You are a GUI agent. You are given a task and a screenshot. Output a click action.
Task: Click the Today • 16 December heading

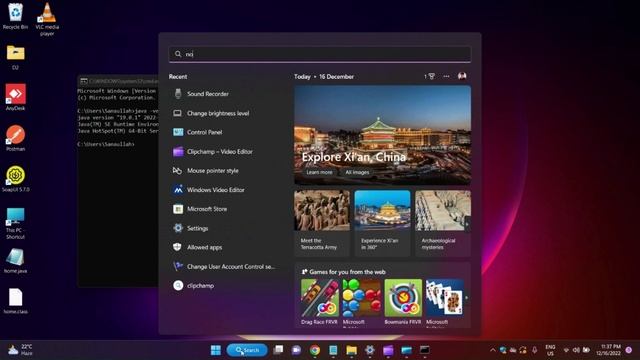(324, 77)
